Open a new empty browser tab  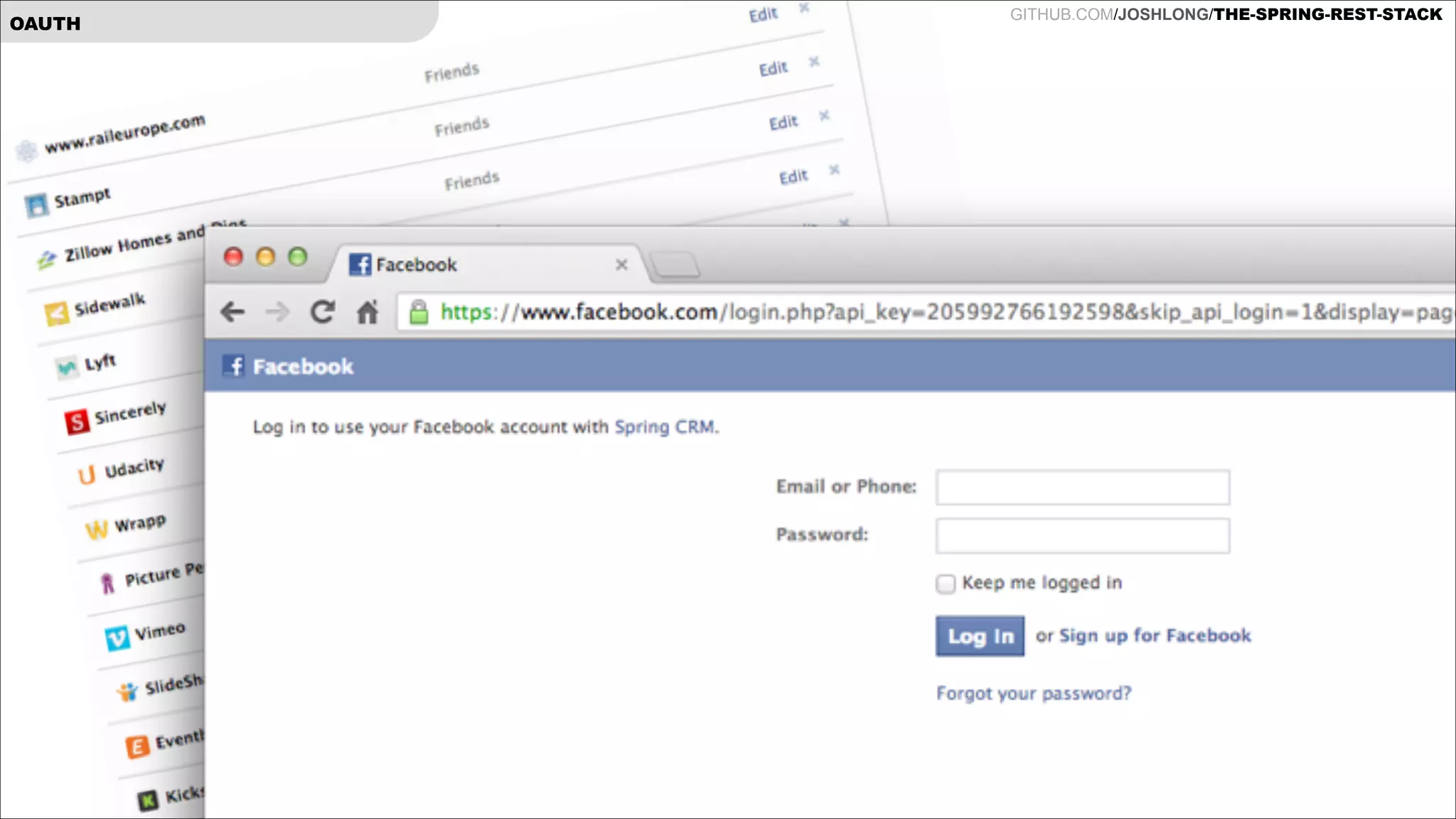[675, 264]
